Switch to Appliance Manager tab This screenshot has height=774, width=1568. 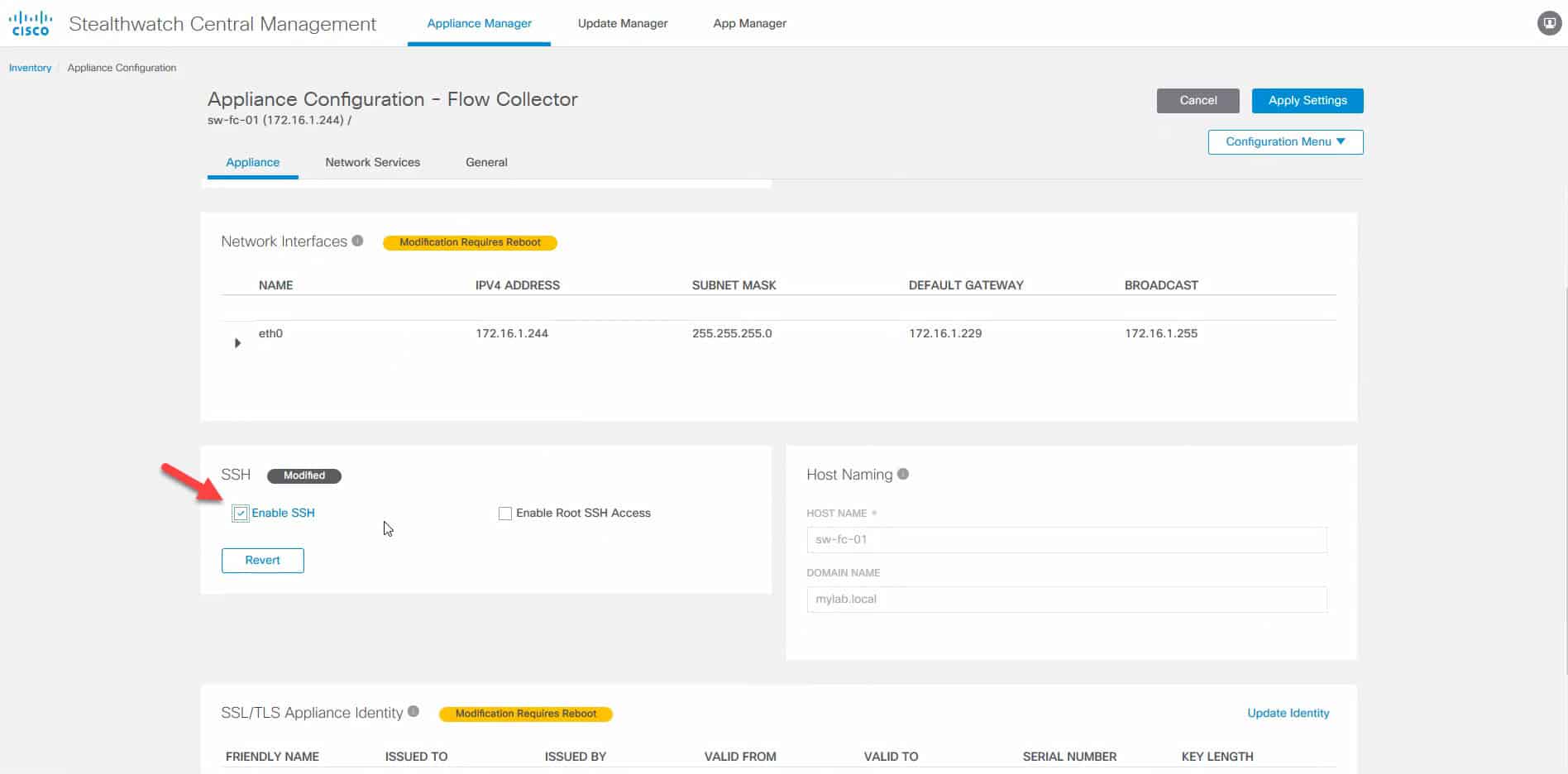[x=479, y=23]
